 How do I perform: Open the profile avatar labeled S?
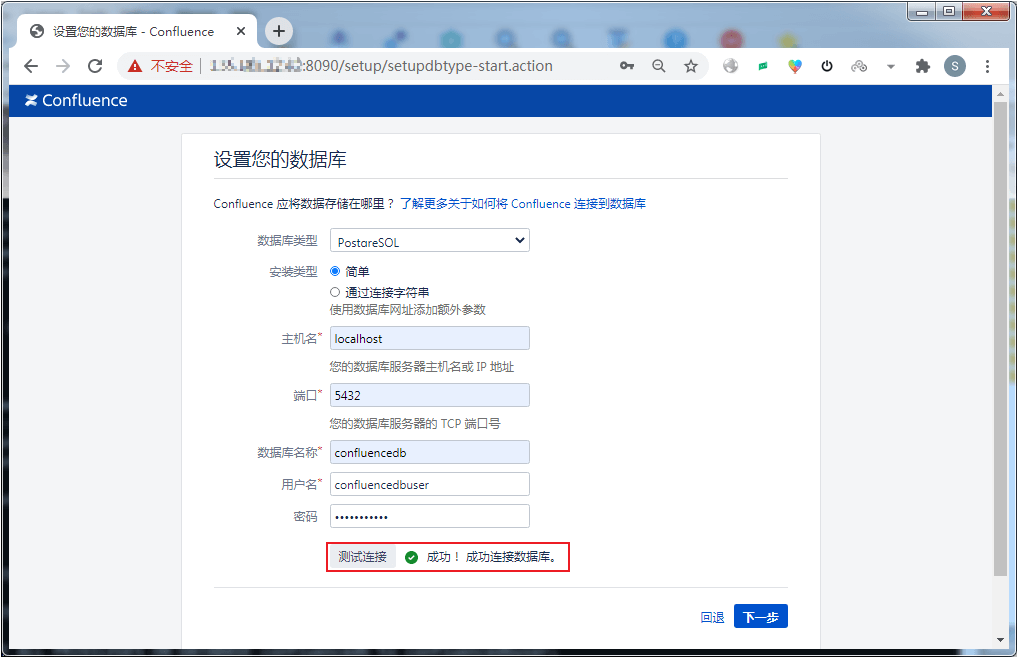[x=954, y=66]
